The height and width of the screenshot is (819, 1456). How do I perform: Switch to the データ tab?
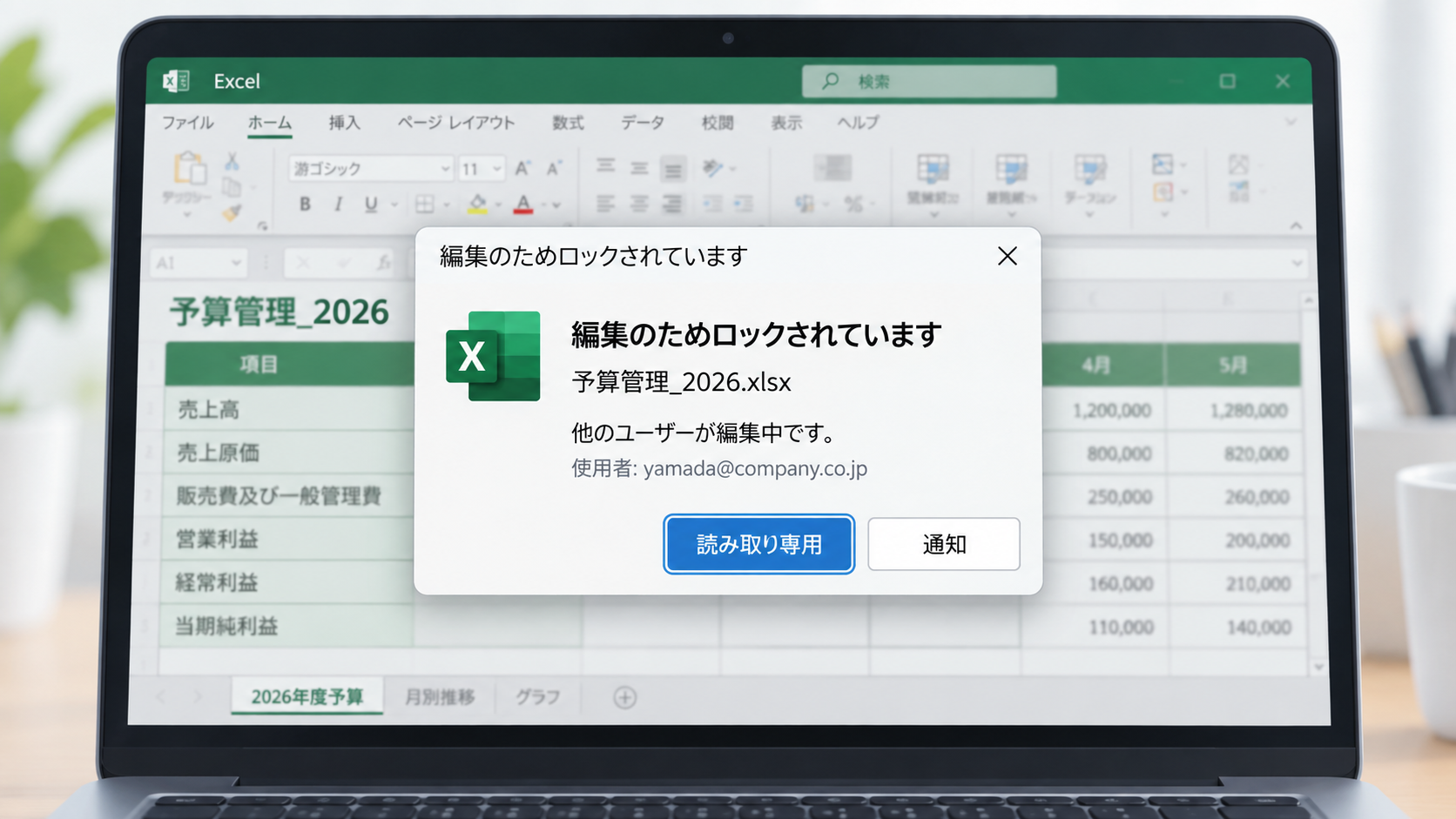(643, 123)
